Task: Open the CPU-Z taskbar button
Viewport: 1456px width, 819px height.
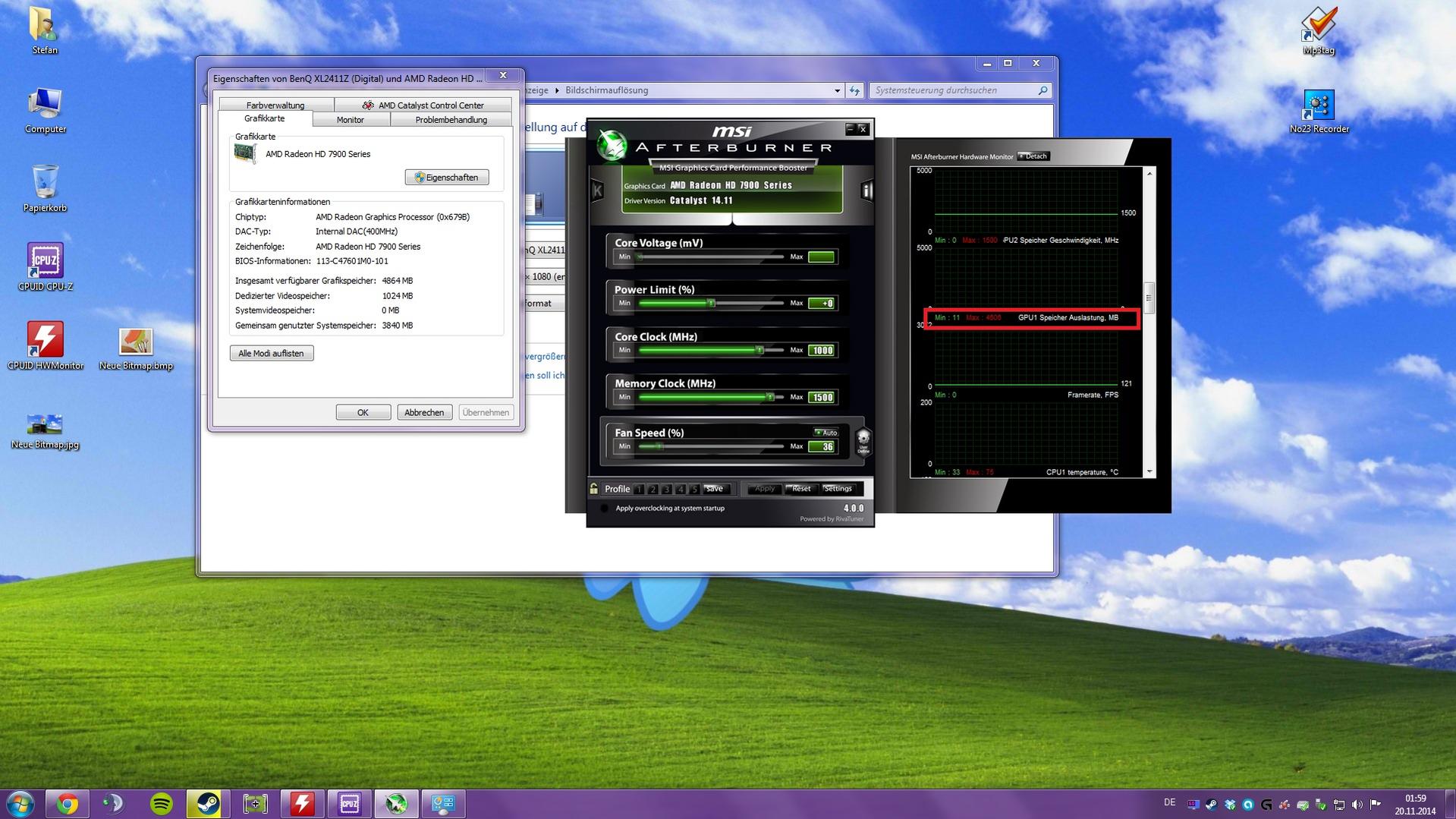Action: coord(349,804)
